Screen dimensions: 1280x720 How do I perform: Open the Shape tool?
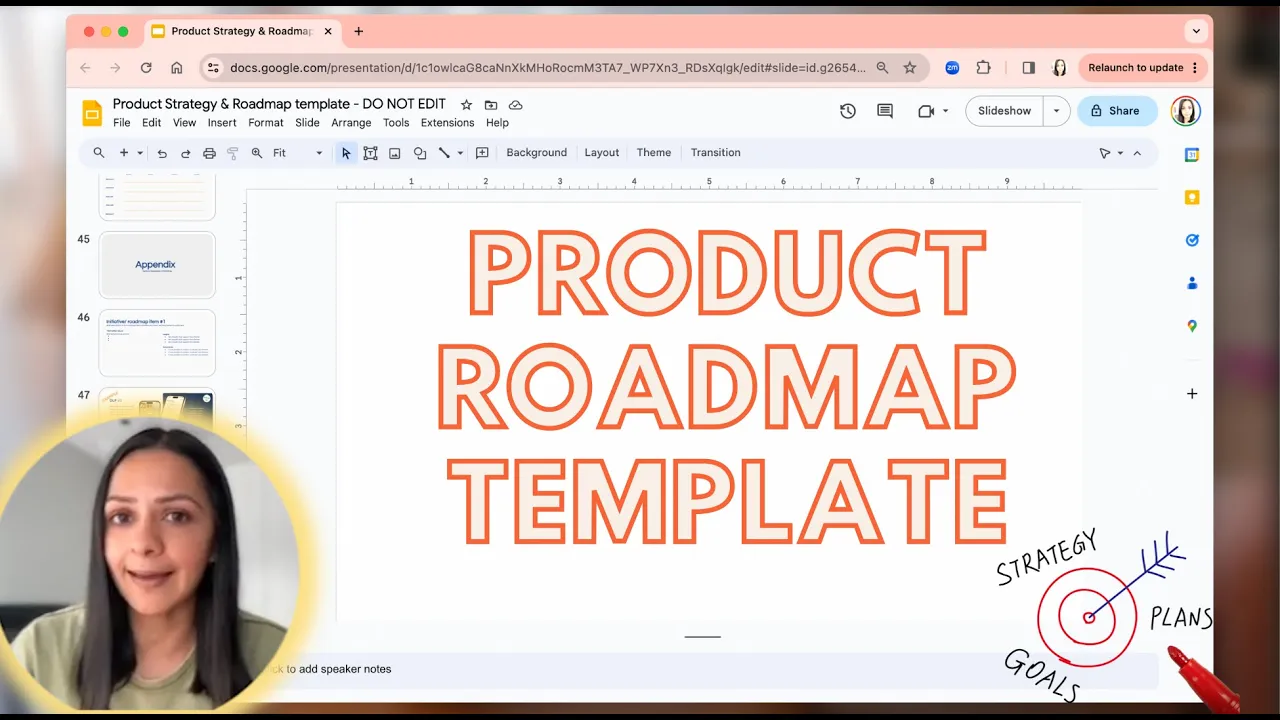pyautogui.click(x=420, y=153)
